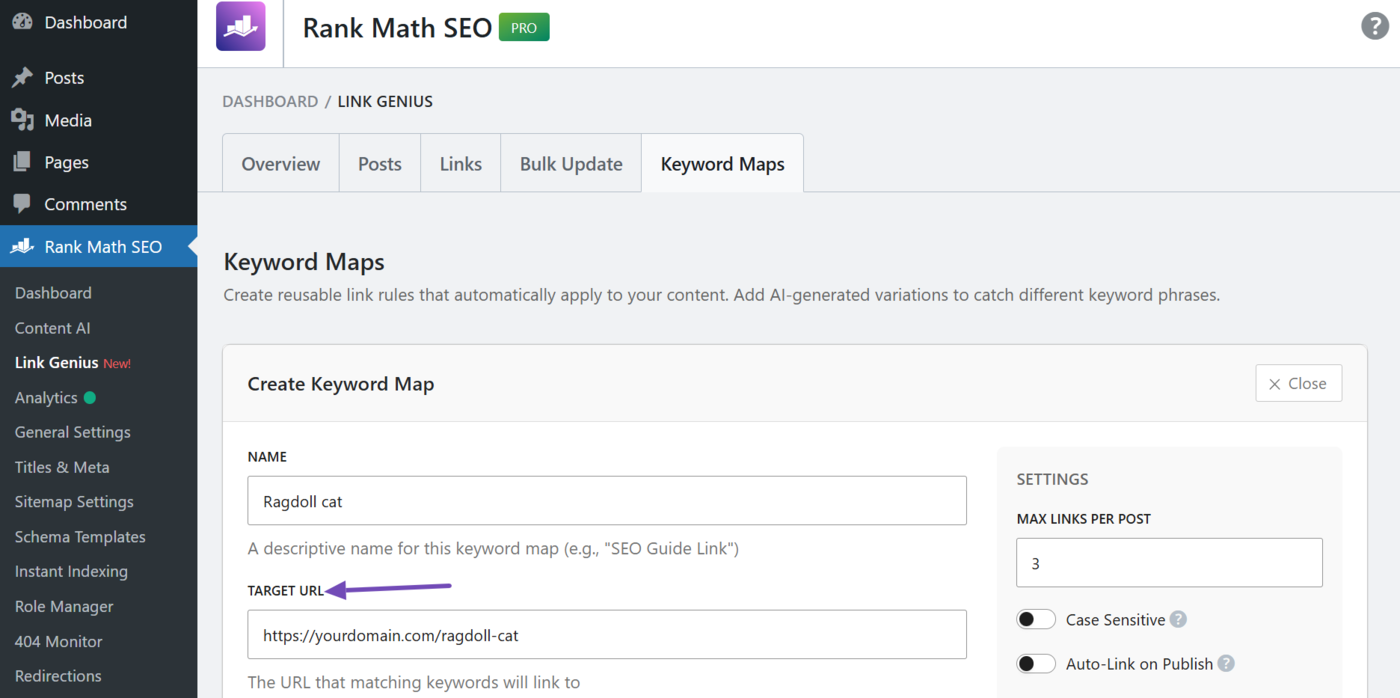Click the MAX LINKS PER POST label
The height and width of the screenshot is (698, 1400).
[x=1083, y=519]
